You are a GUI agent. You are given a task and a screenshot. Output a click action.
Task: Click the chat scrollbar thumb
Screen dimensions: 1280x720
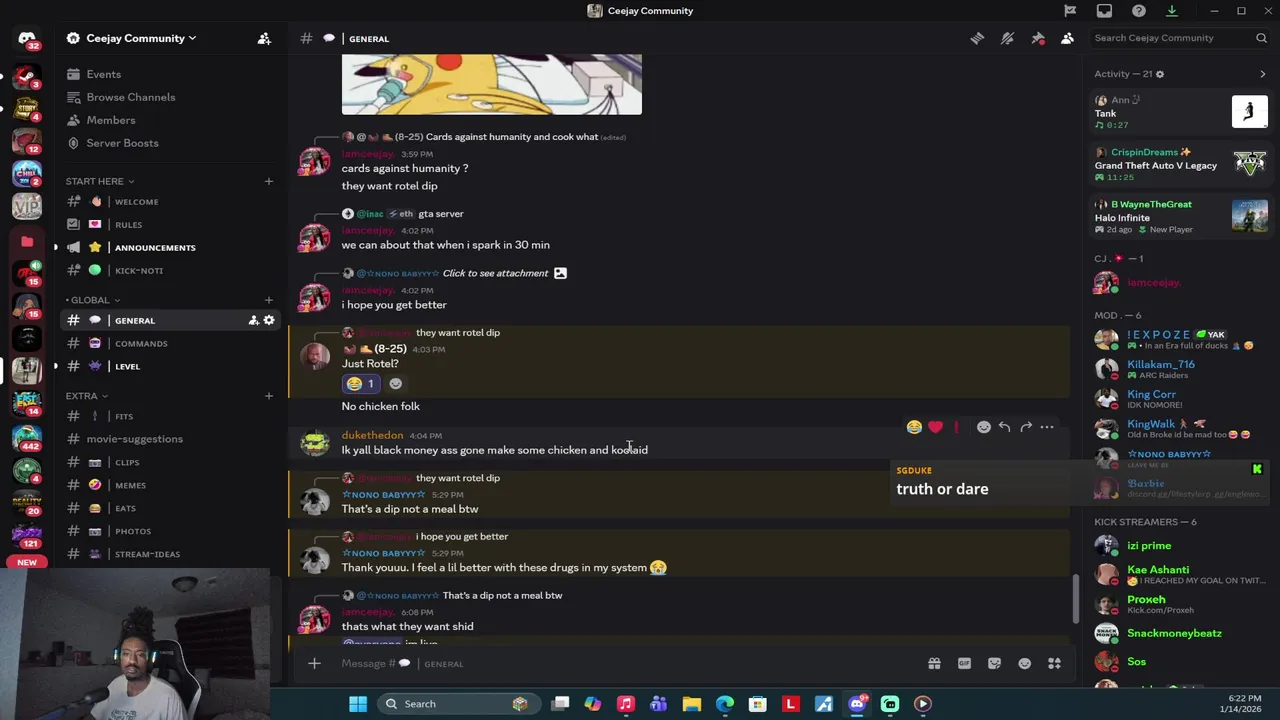[1076, 598]
